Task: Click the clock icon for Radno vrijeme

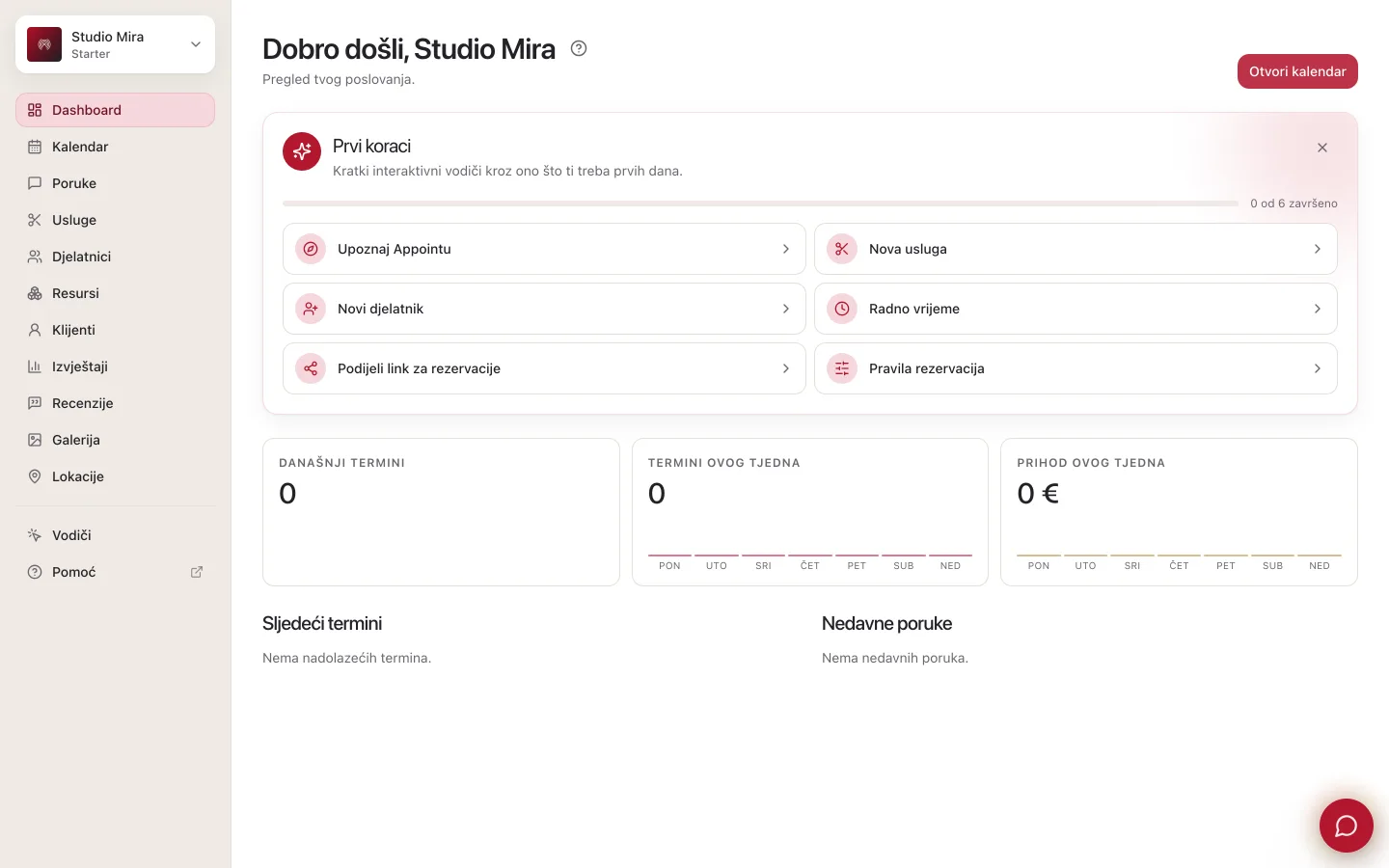Action: (842, 309)
